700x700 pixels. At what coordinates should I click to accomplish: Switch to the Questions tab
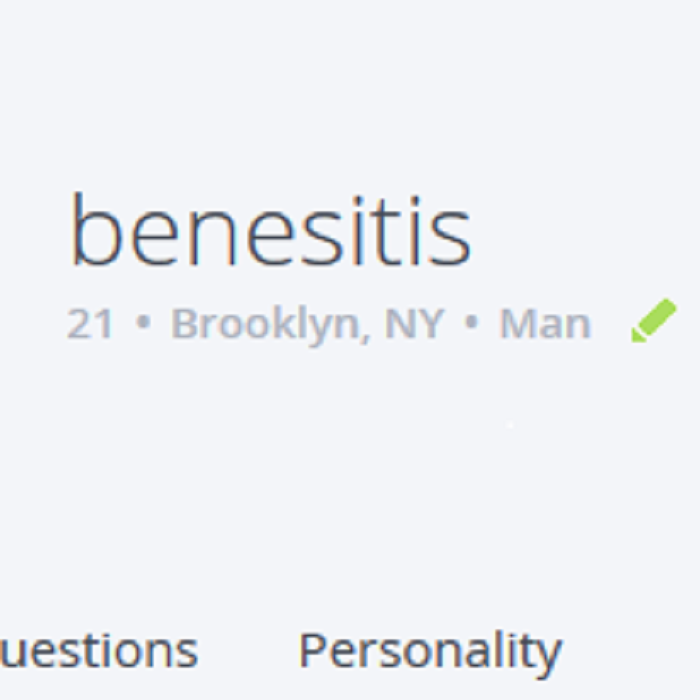coord(99,652)
